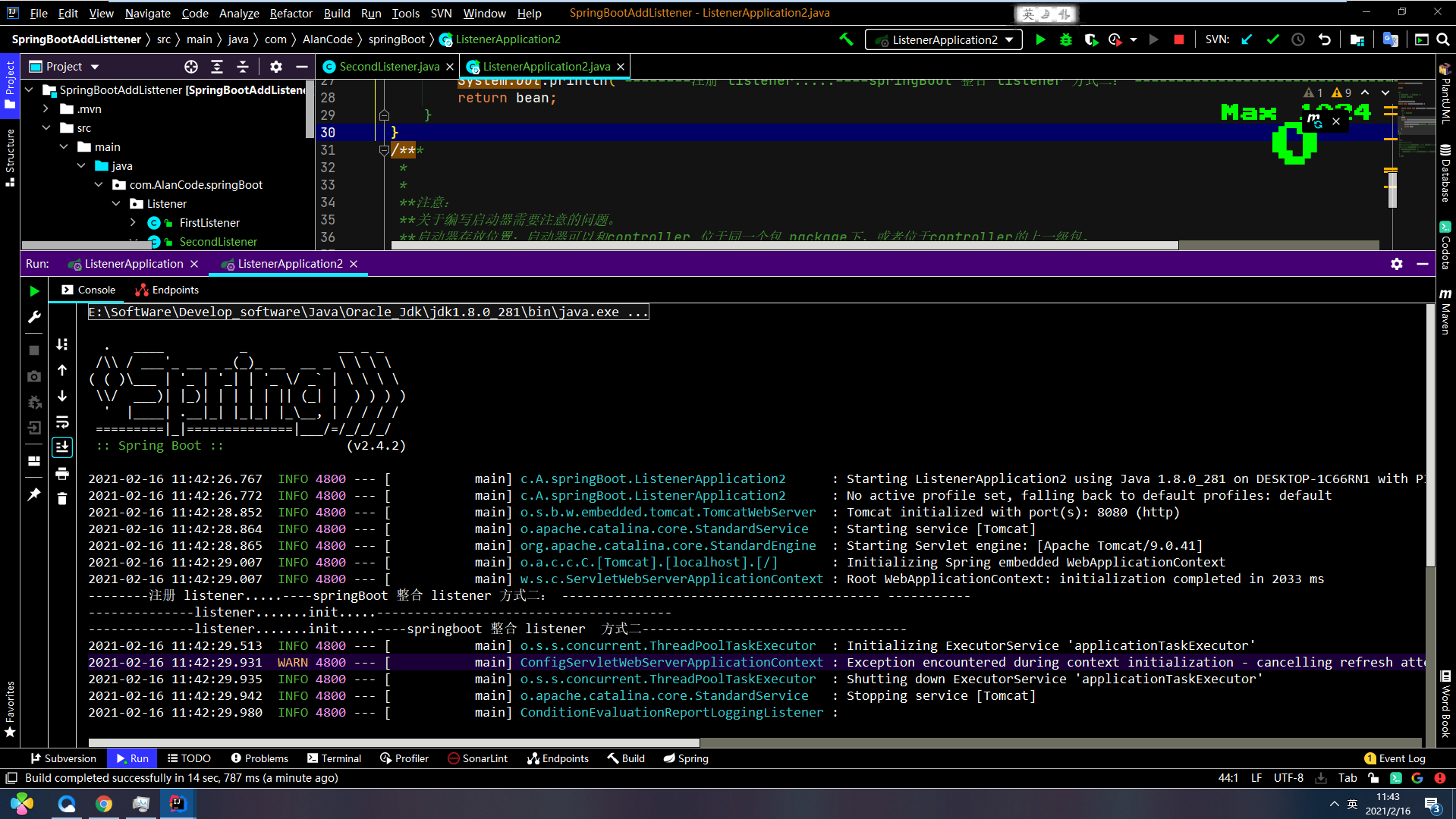Screen dimensions: 1456x819
Task: Start debugging with the bug icon
Action: (1066, 39)
